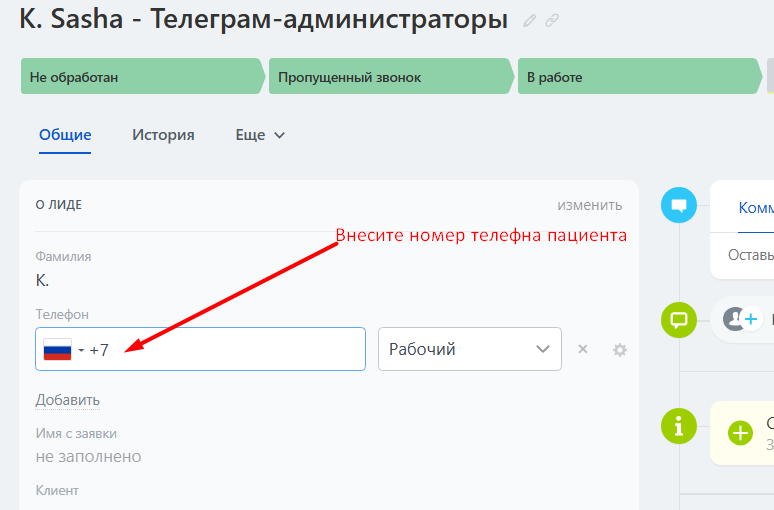Click the Фамилия value 'К.'
The image size is (774, 510).
(x=42, y=280)
